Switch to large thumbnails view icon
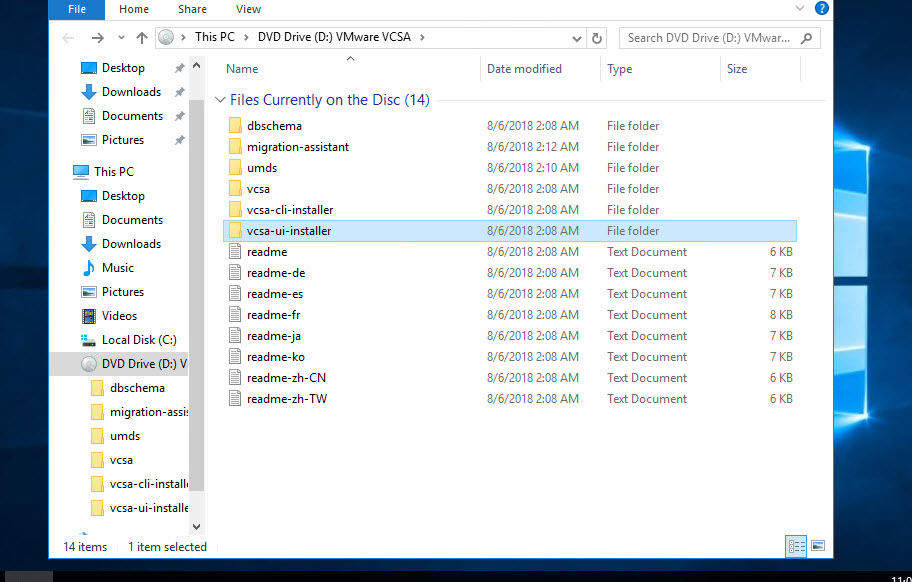This screenshot has width=912, height=582. click(817, 546)
